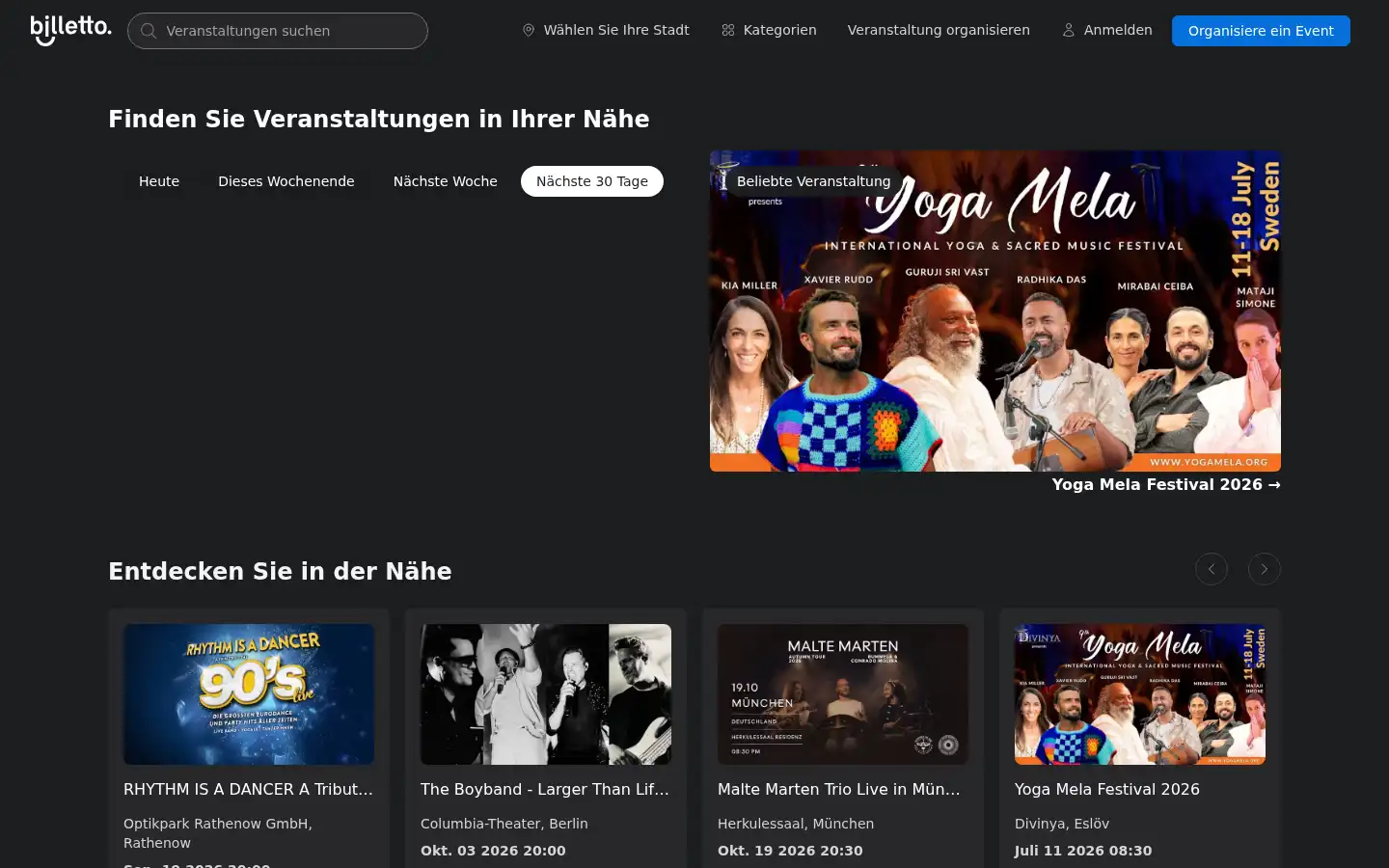
Task: Click Optikpark Rathenow GmbH venue text
Action: pos(218,833)
